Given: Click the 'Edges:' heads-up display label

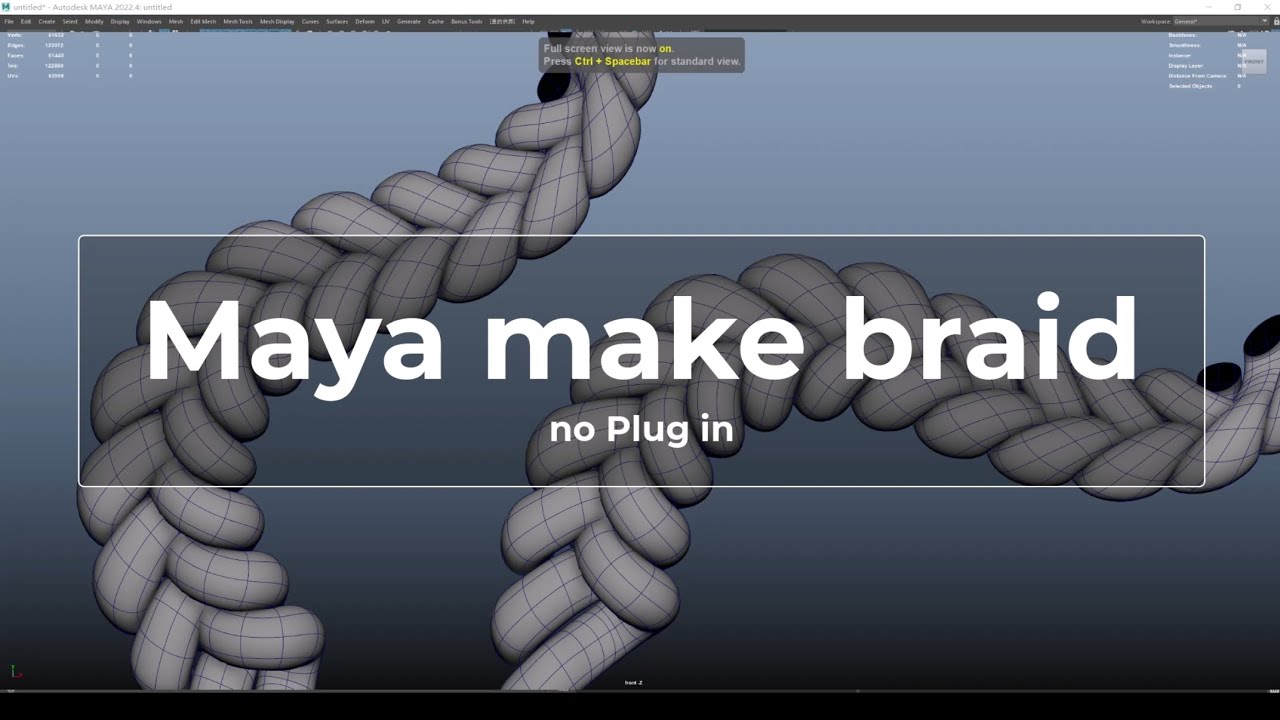Looking at the screenshot, I should [15, 45].
